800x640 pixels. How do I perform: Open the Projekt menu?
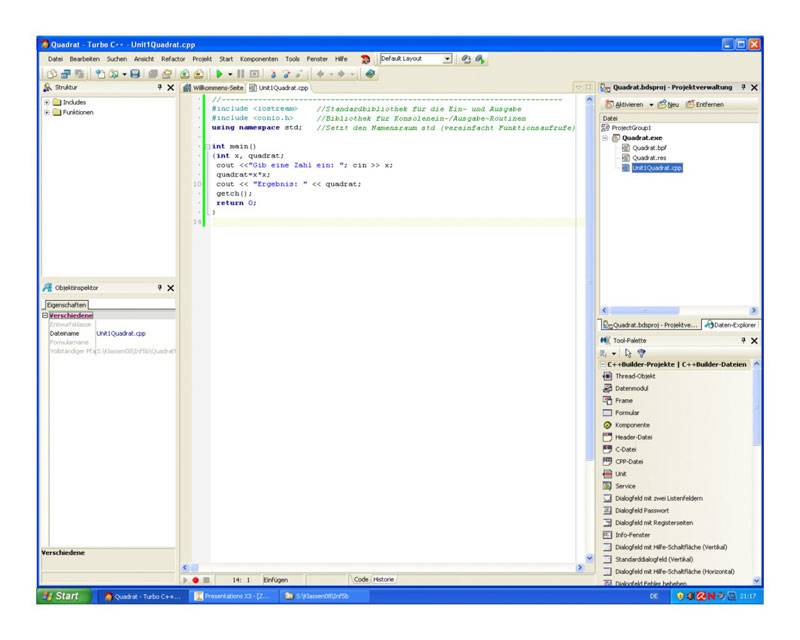click(x=203, y=59)
